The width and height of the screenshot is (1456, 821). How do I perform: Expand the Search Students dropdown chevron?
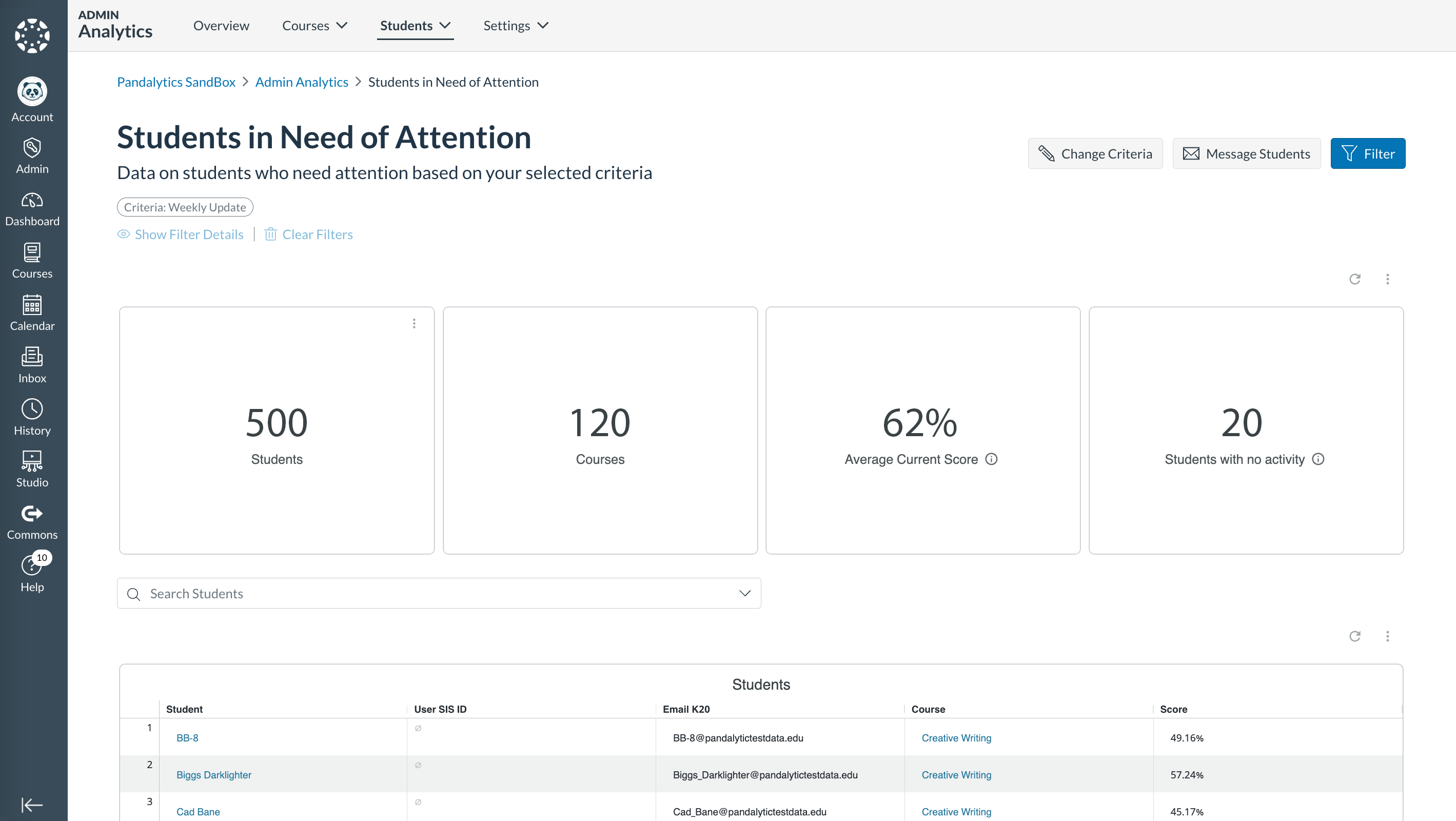click(744, 593)
